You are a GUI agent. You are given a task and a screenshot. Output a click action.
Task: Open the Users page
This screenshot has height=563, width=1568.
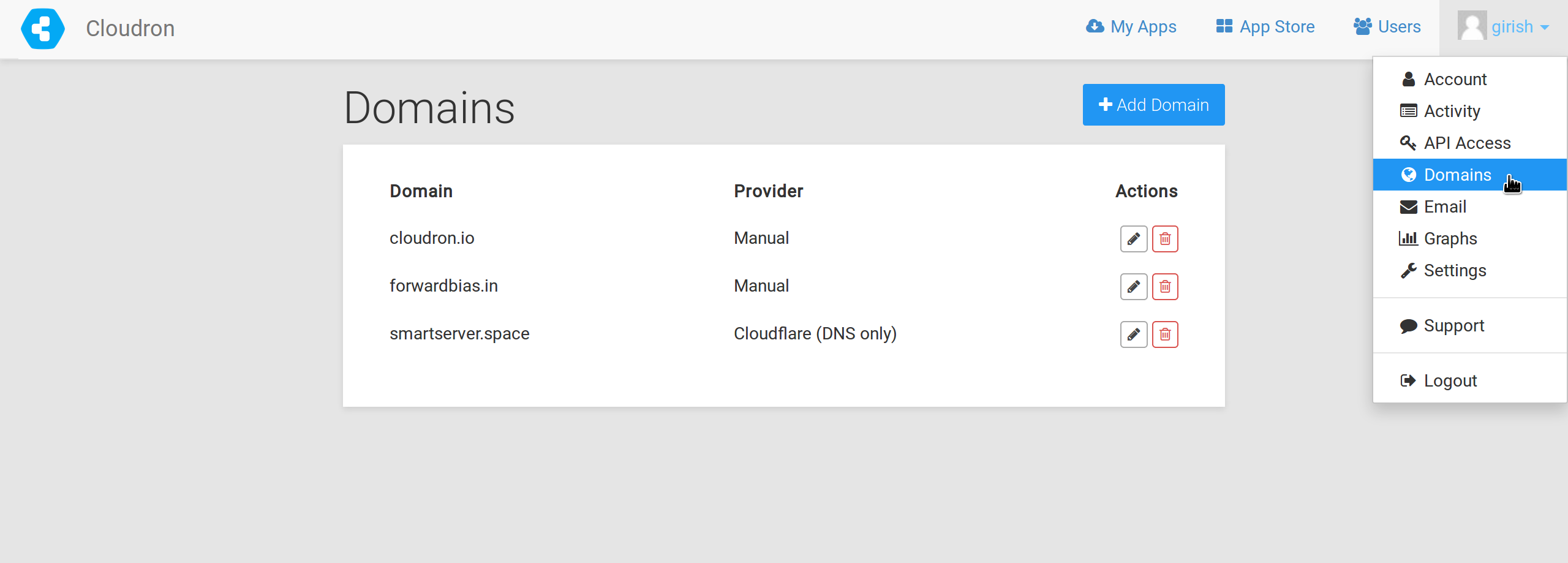(1387, 27)
